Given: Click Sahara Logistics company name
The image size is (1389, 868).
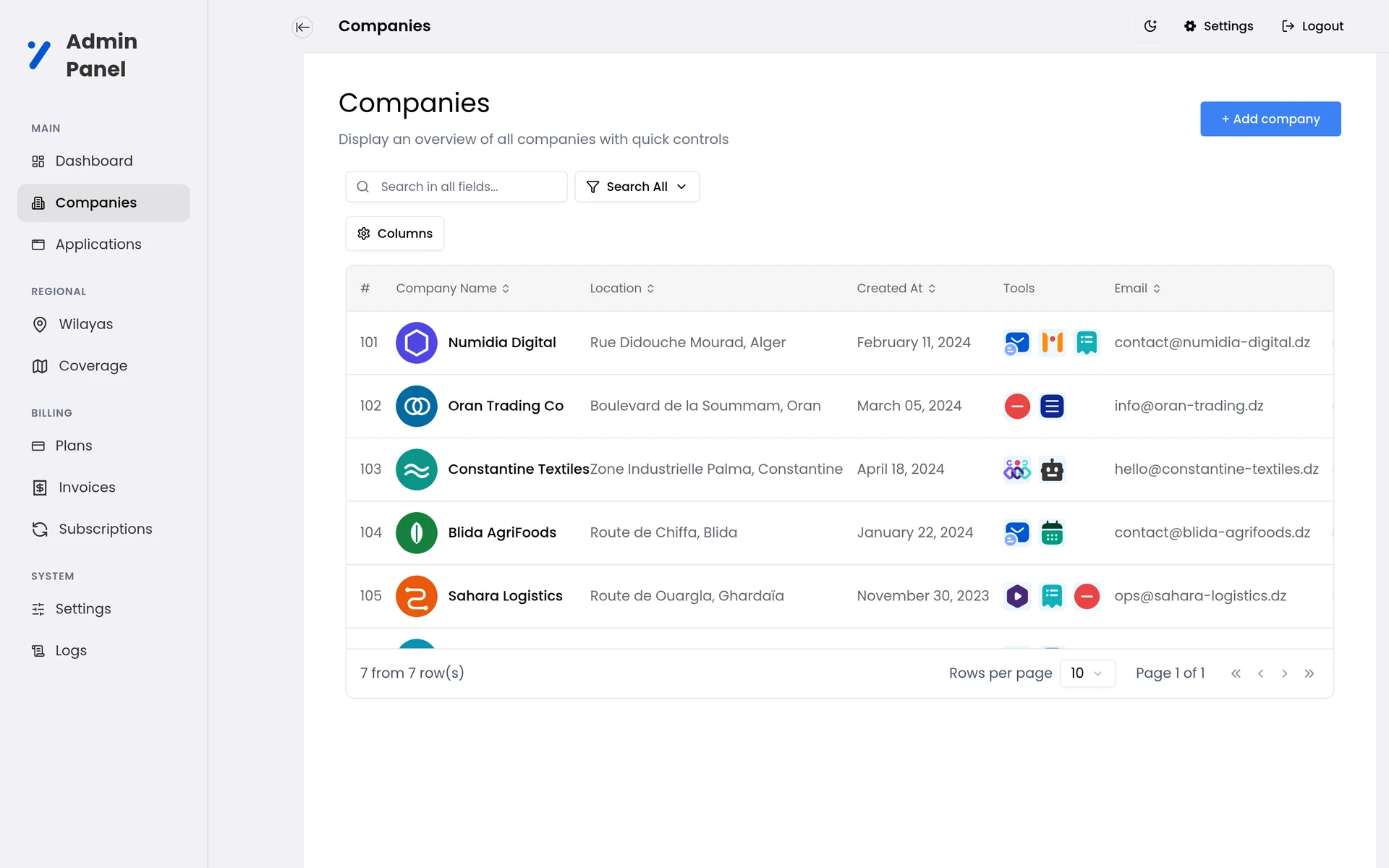Looking at the screenshot, I should (505, 596).
